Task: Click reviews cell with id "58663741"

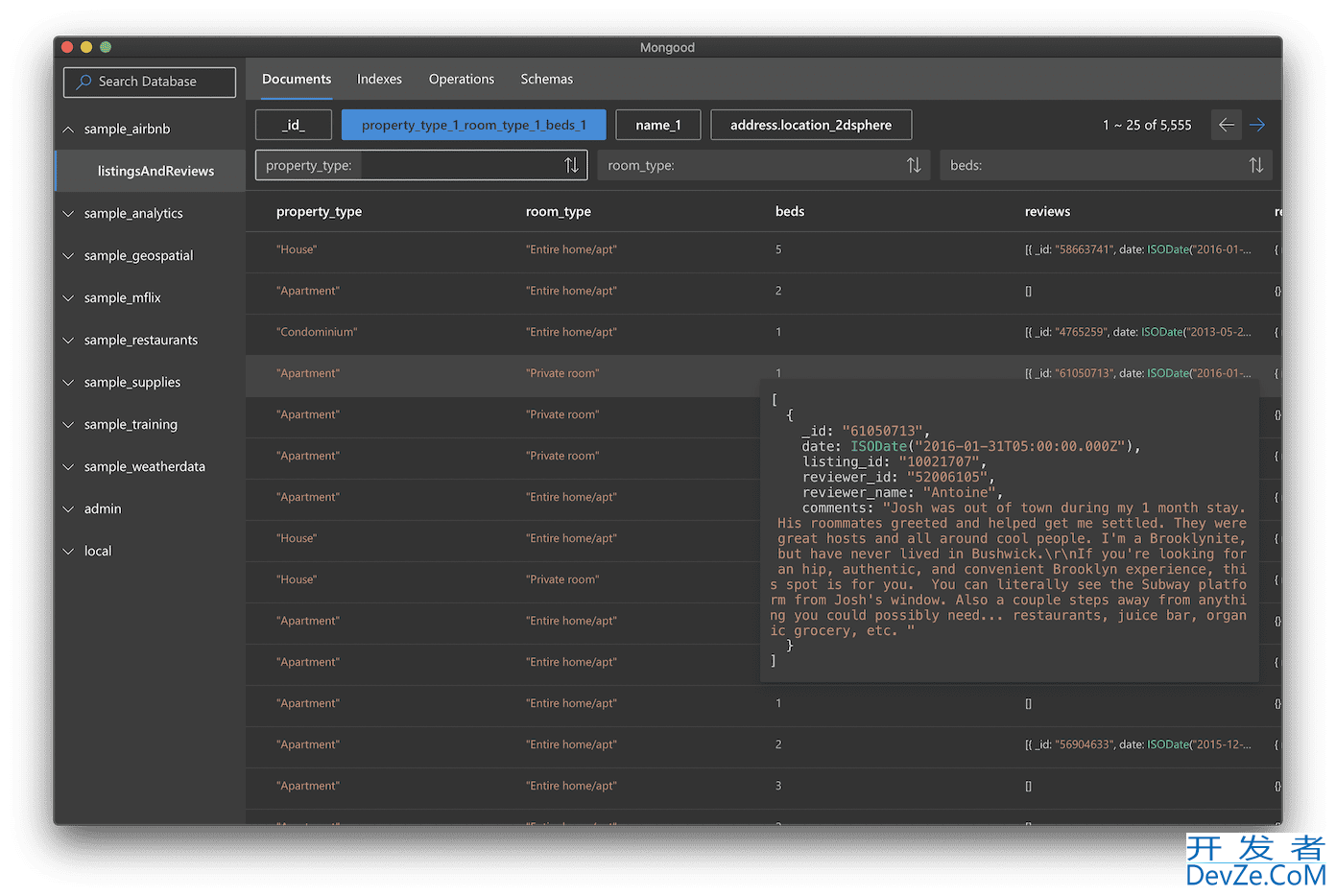Action: click(x=1138, y=249)
